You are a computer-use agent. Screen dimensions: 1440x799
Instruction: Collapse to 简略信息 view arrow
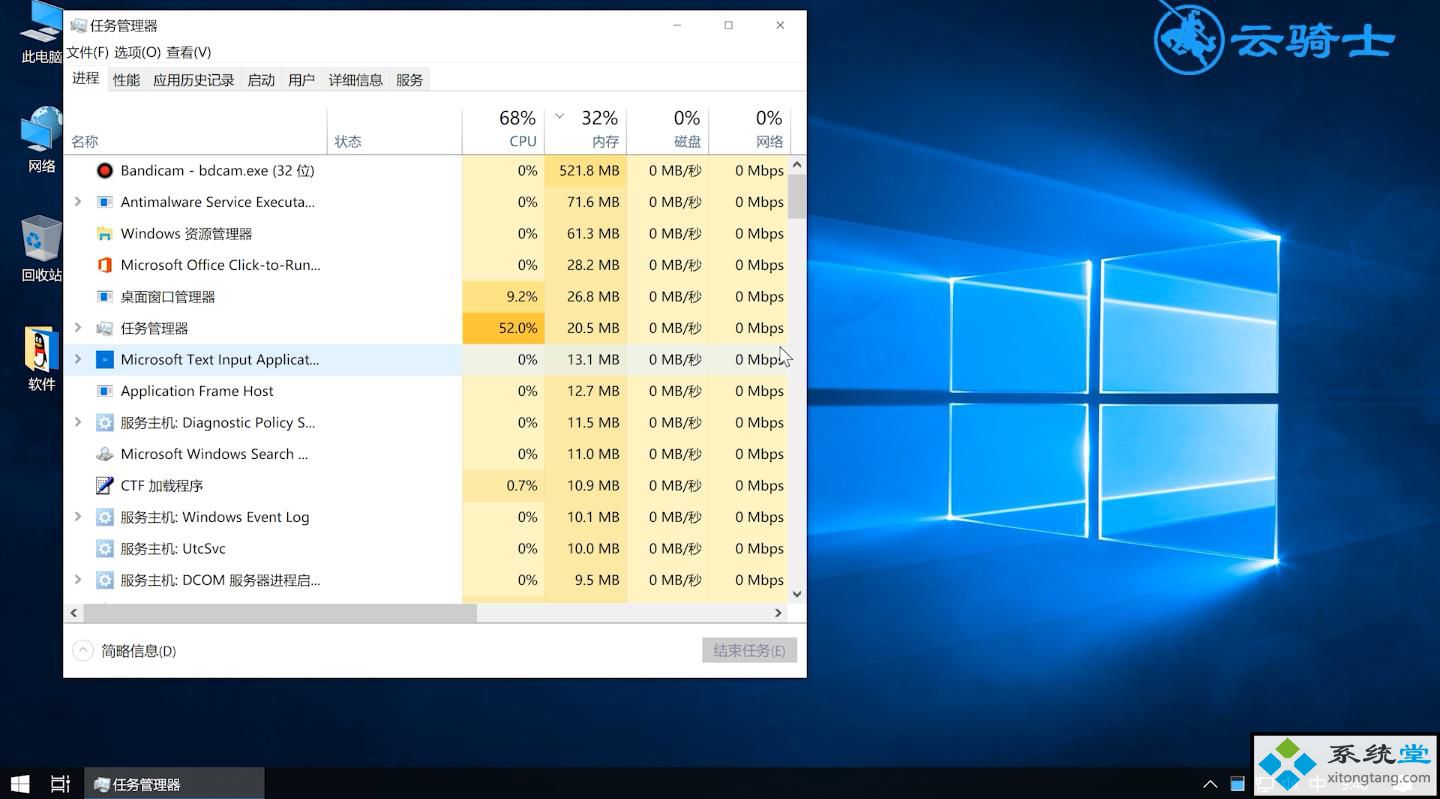[x=82, y=651]
